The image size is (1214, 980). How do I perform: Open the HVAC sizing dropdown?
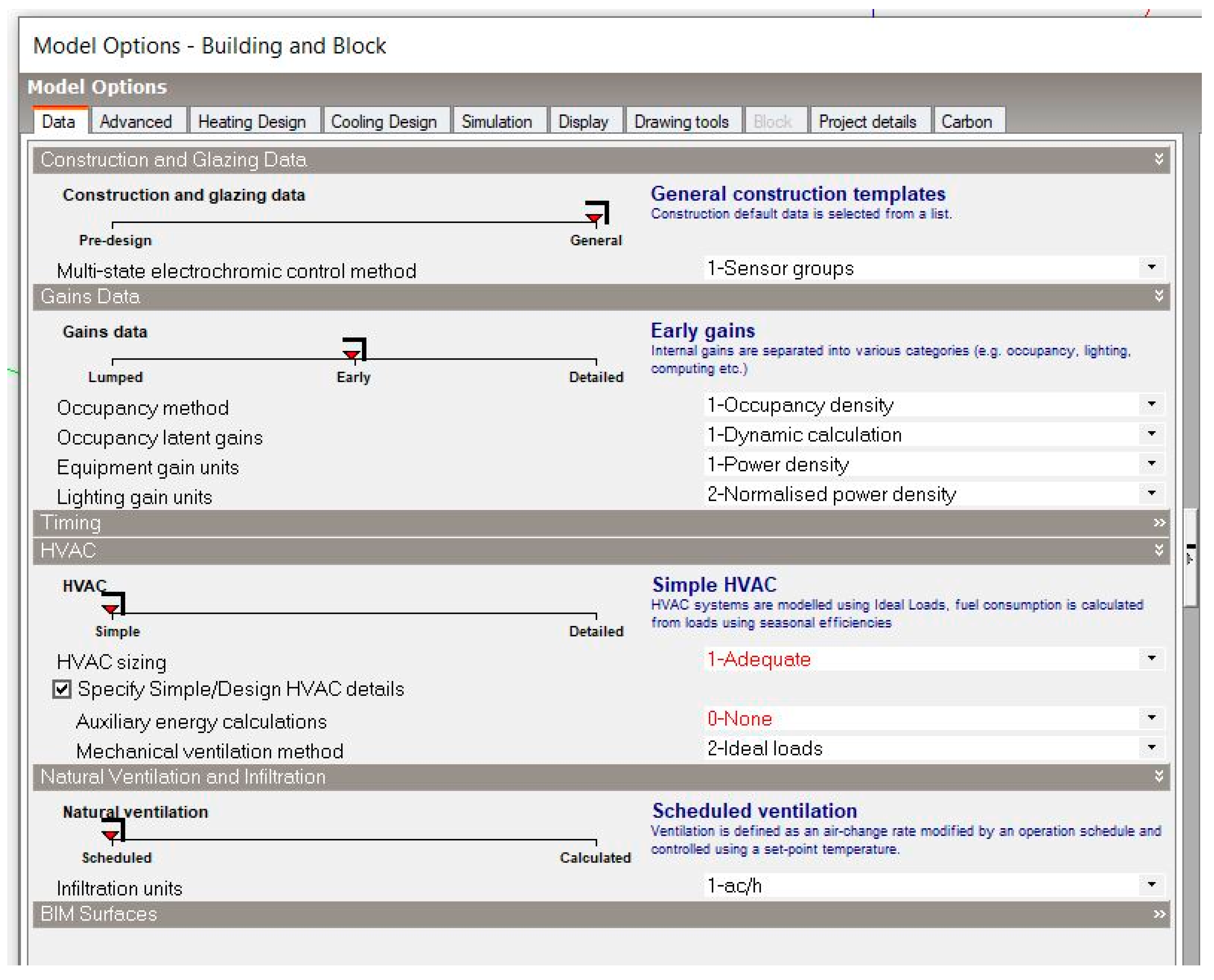click(1151, 658)
